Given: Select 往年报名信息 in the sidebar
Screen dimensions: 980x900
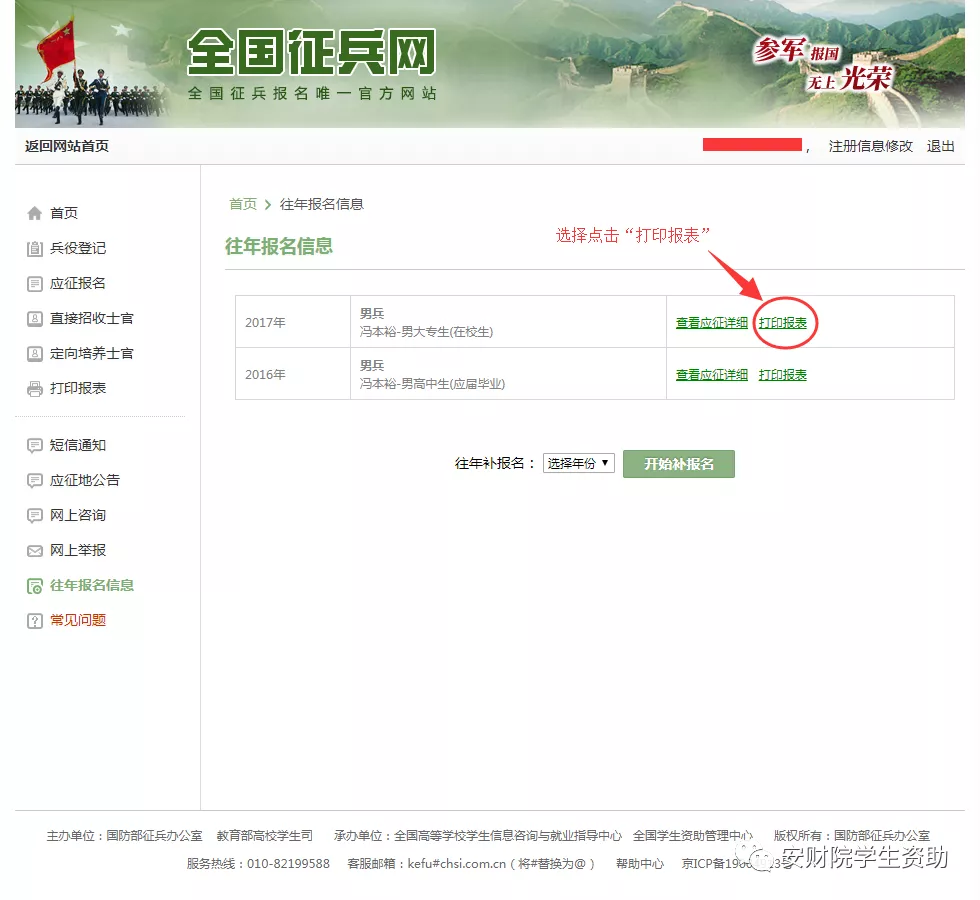Looking at the screenshot, I should click(x=91, y=585).
